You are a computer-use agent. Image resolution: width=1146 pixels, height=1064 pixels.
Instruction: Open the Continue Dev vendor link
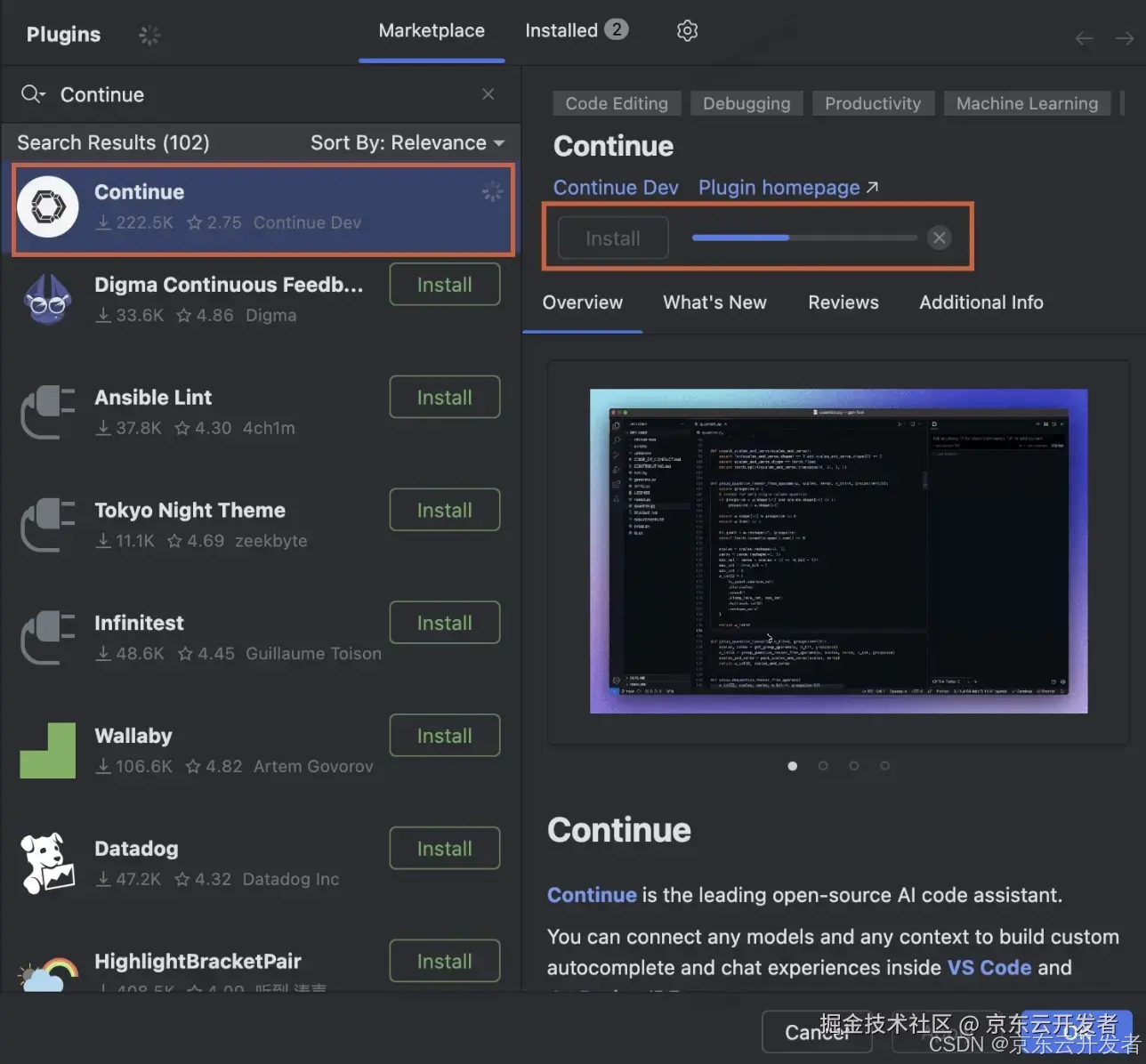[x=616, y=188]
